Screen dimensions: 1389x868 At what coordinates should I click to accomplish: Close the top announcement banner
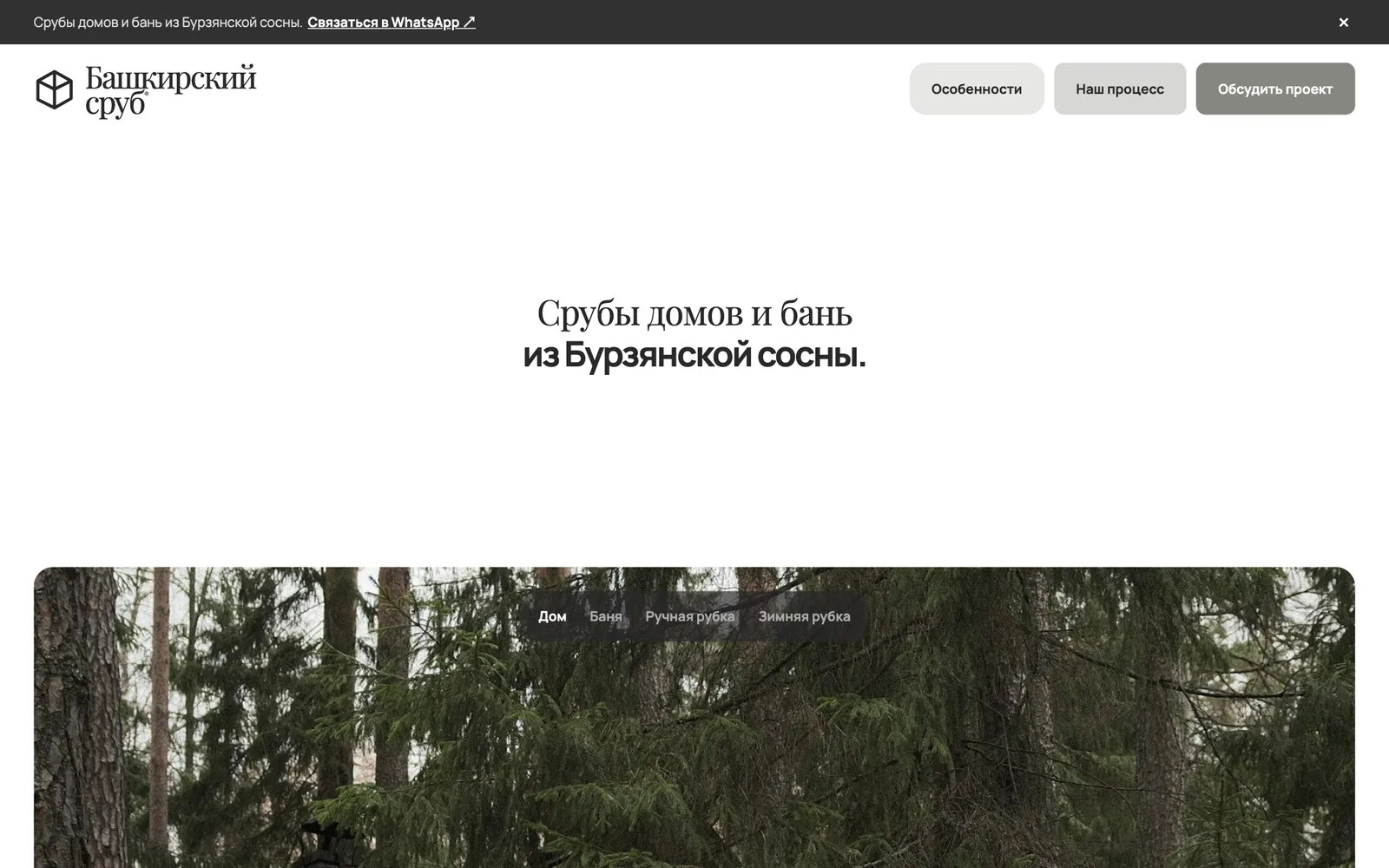(1343, 23)
